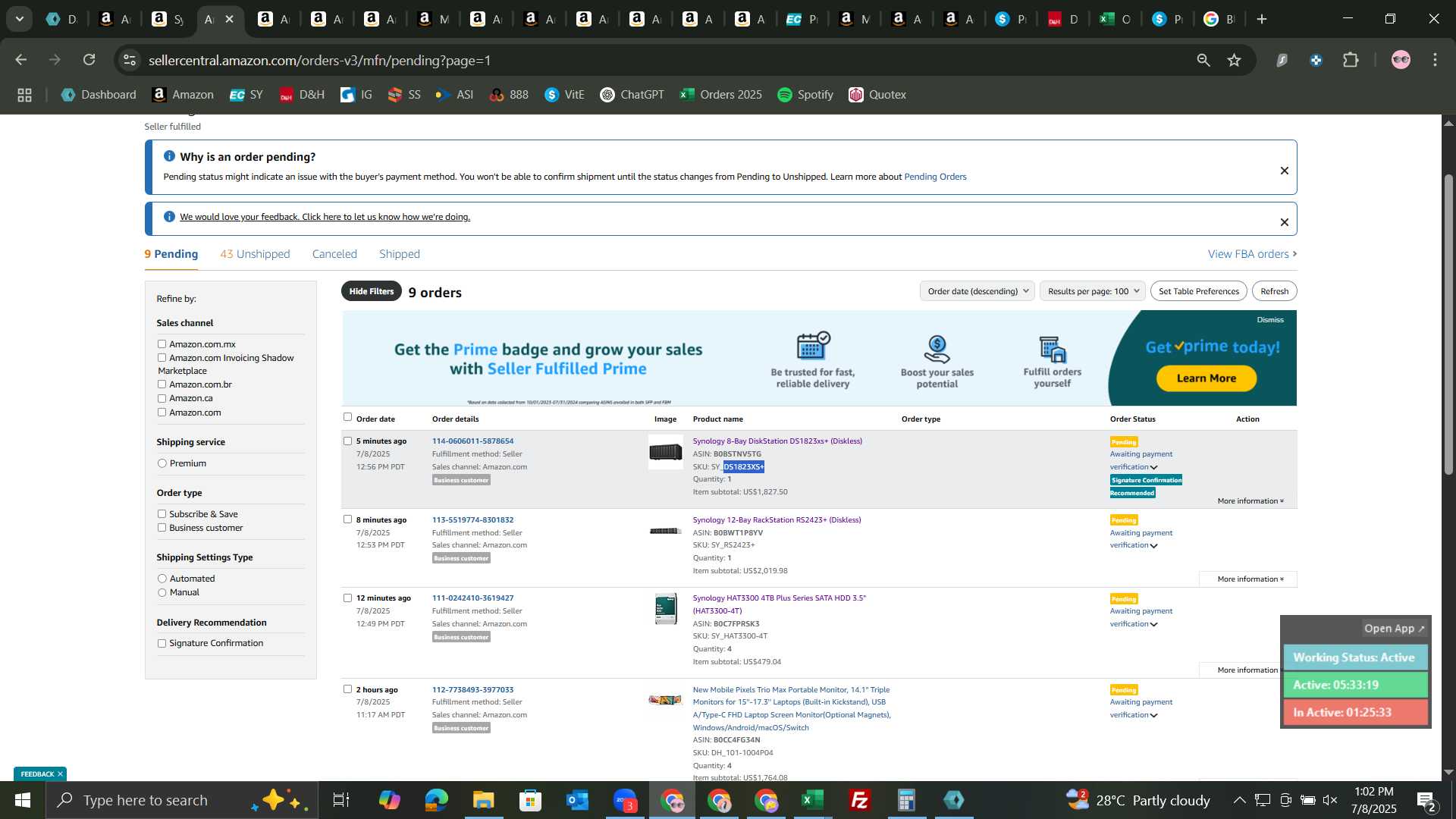
Task: Click the Refresh orders button
Action: [1274, 291]
